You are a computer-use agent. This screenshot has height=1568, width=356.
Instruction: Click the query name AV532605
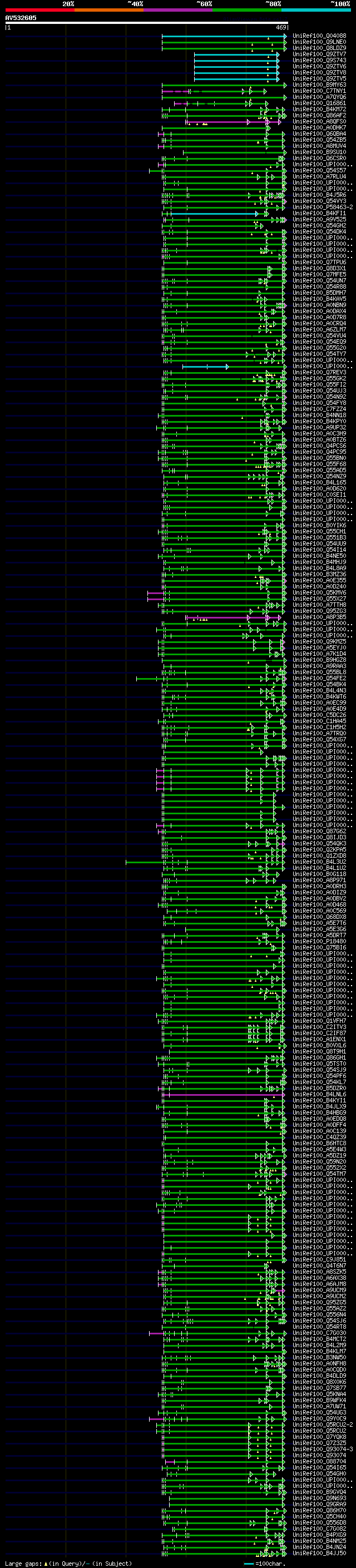coord(21,18)
